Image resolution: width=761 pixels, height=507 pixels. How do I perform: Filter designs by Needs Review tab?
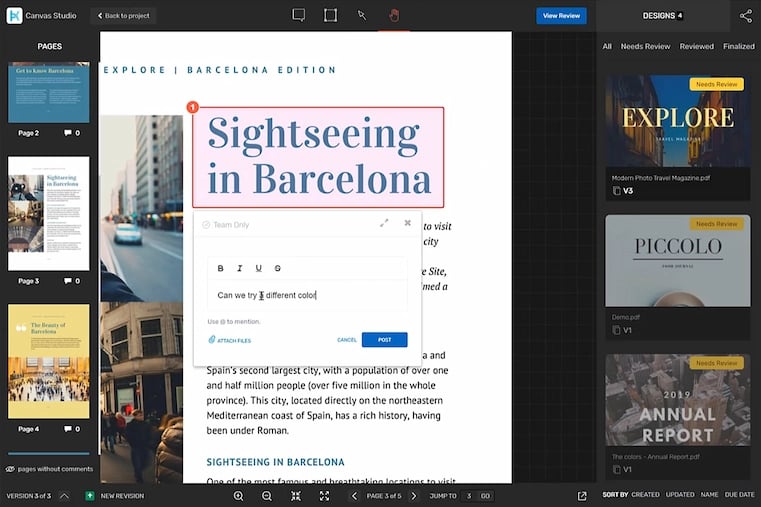point(645,46)
